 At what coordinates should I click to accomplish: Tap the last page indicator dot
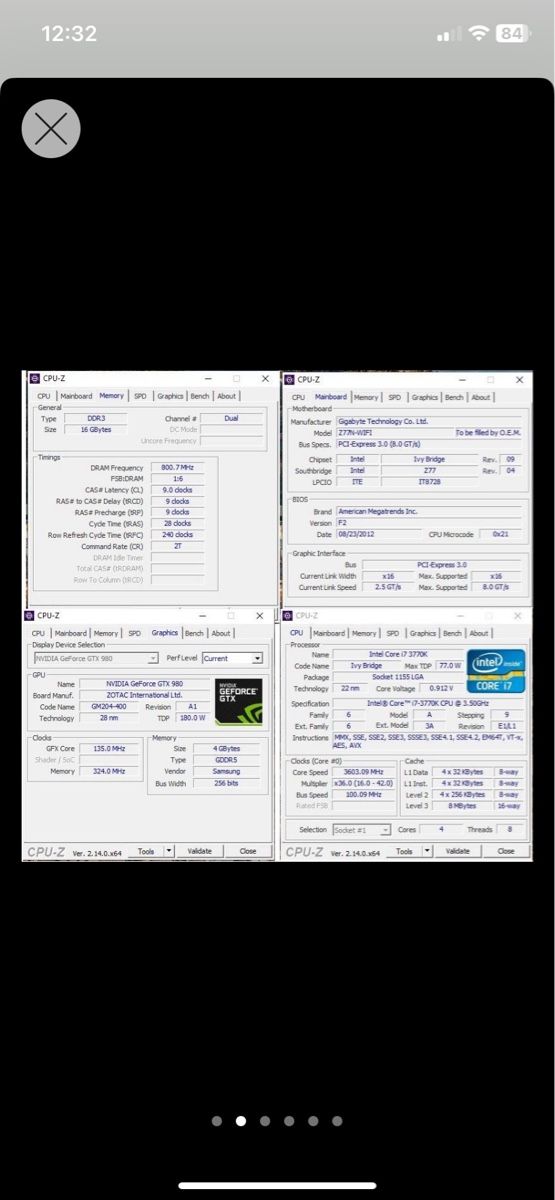pos(337,1121)
